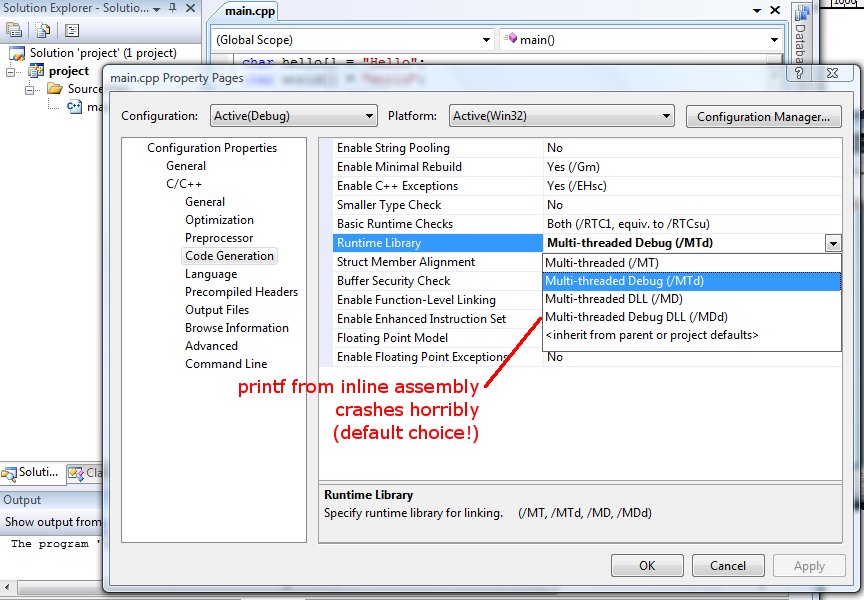Choose Multi-threaded DLL (/MD) option
Viewport: 864px width, 600px height.
(x=692, y=299)
